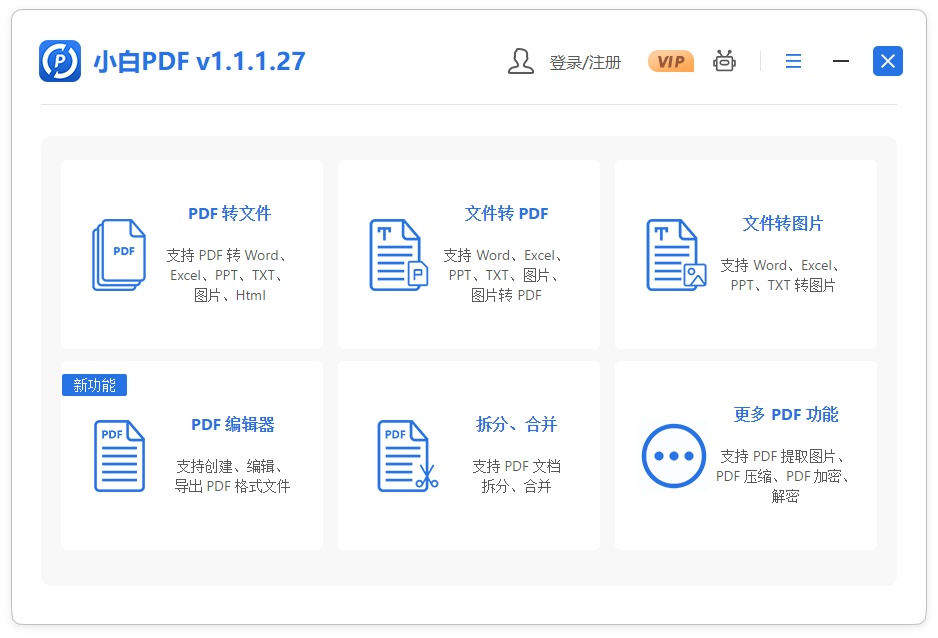Open the user profile icon
This screenshot has height=638, width=938.
click(x=521, y=61)
